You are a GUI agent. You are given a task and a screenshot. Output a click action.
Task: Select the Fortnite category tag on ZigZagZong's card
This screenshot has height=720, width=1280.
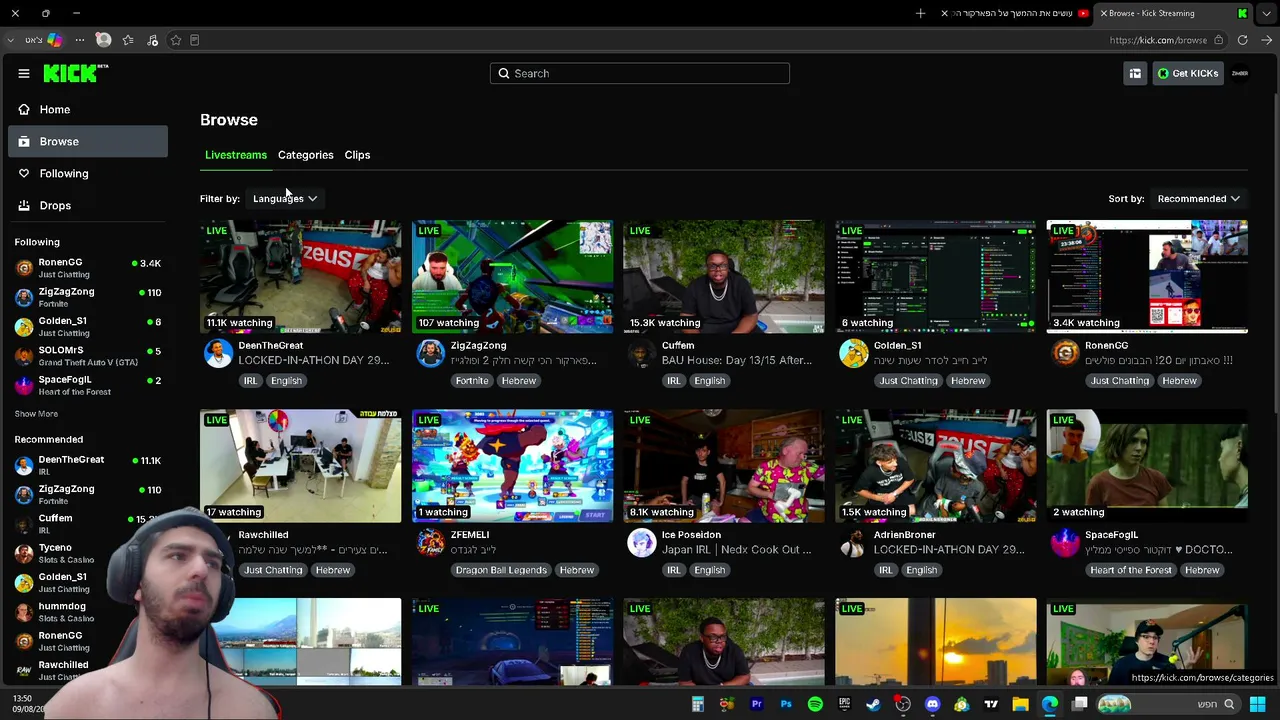click(472, 381)
